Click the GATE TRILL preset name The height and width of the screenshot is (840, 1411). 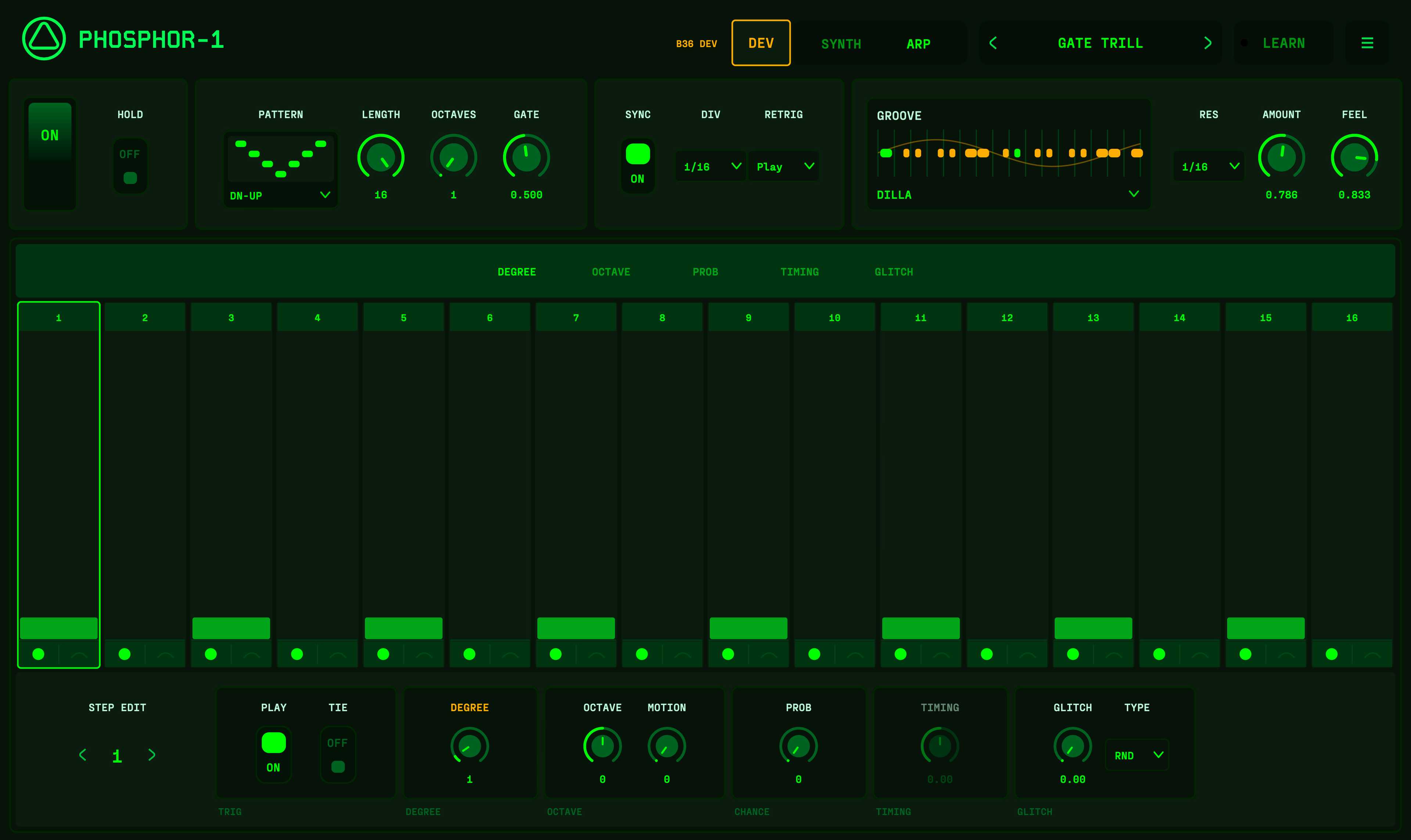[1100, 43]
